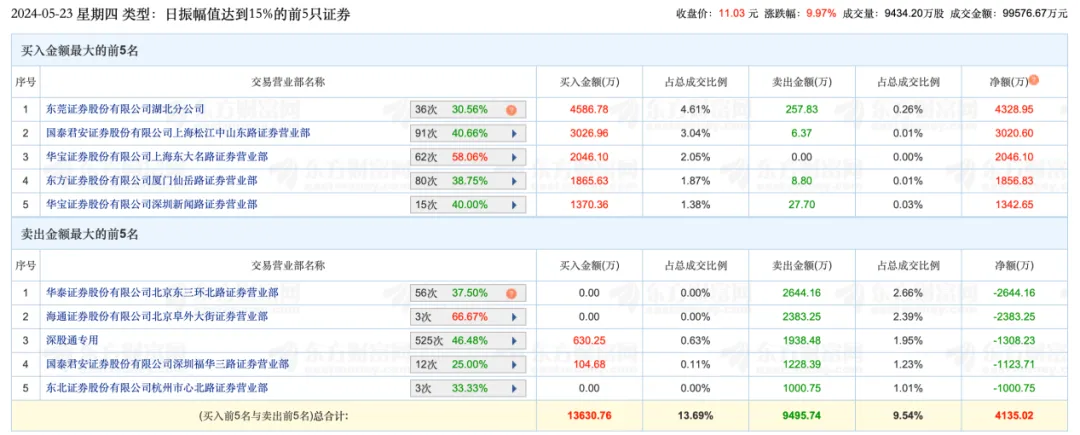Viewport: 1080px width, 435px height.
Task: Open 华宝证券深圳新闻路证券营业部 link
Action: pos(152,205)
